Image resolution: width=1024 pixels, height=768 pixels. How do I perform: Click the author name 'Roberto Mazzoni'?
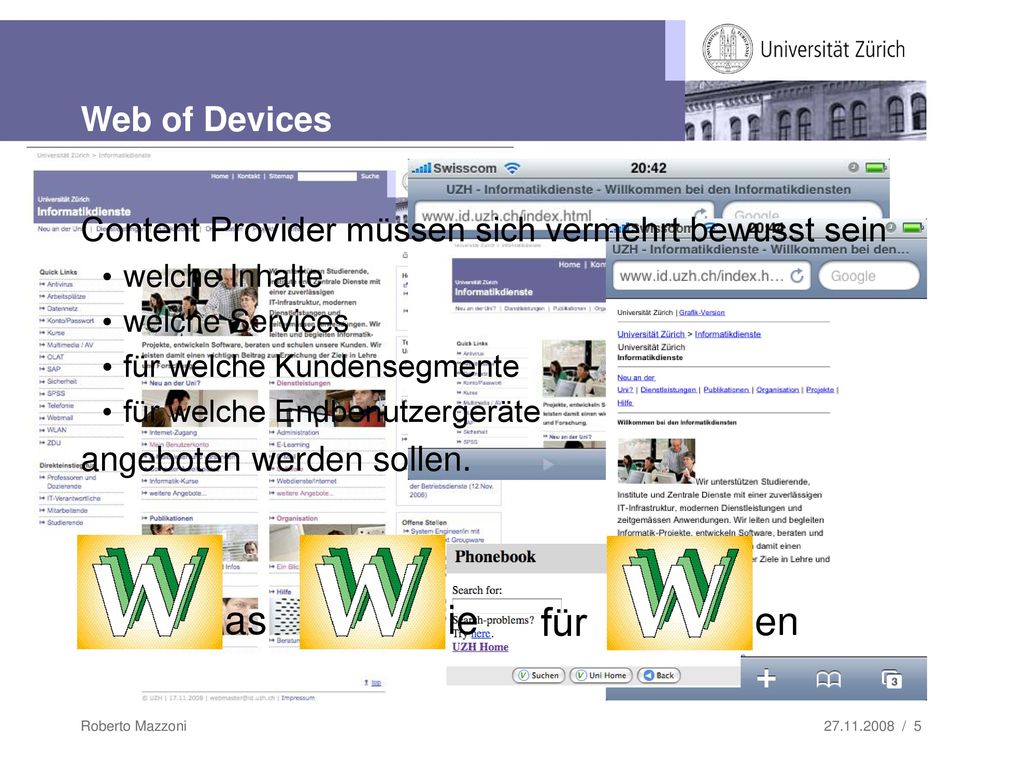tap(134, 726)
